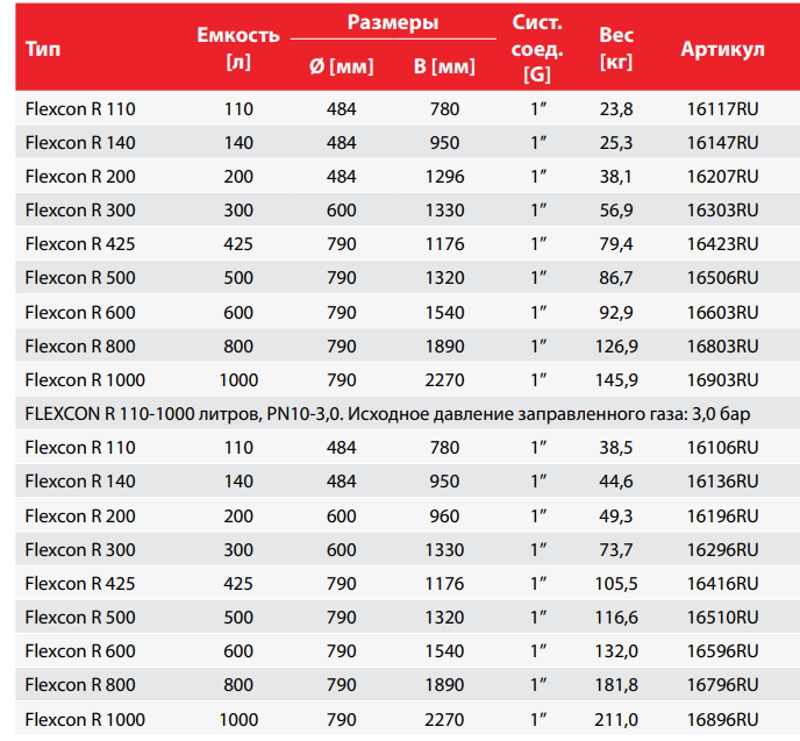Click the Артикул column header
800x741 pixels.
coord(722,48)
